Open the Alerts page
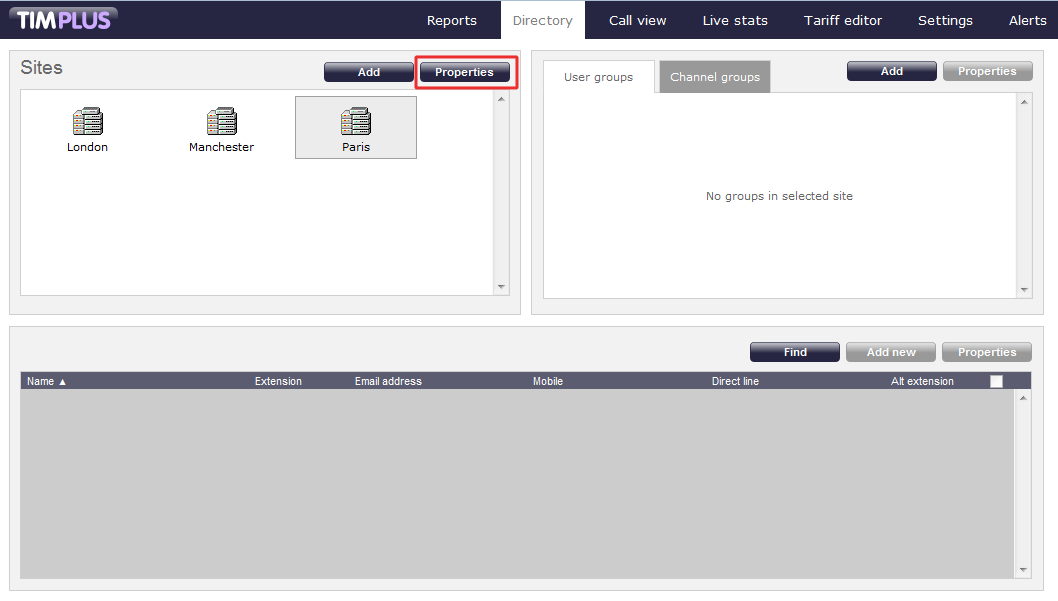 pyautogui.click(x=1027, y=20)
